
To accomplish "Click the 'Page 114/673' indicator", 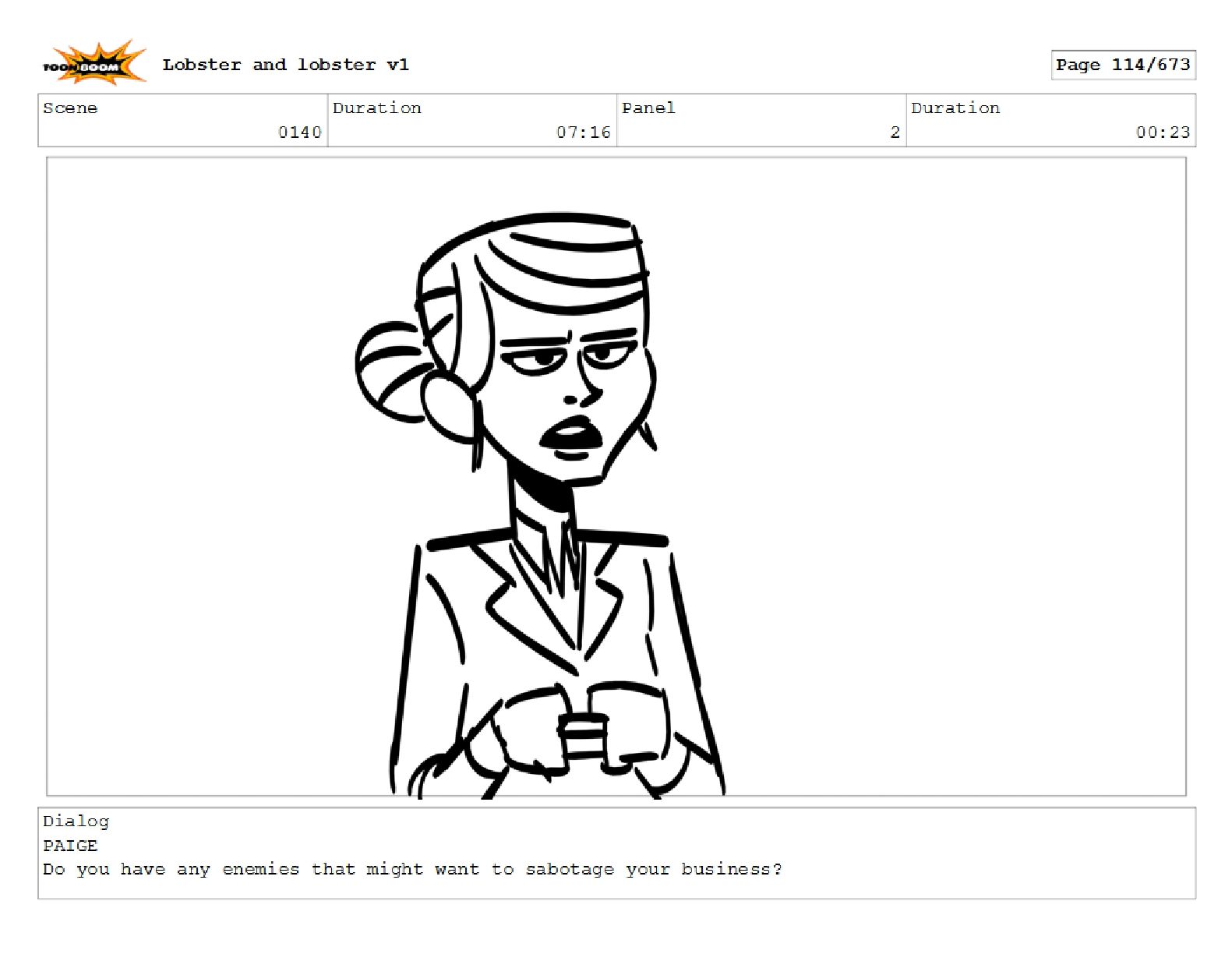I will [1123, 65].
